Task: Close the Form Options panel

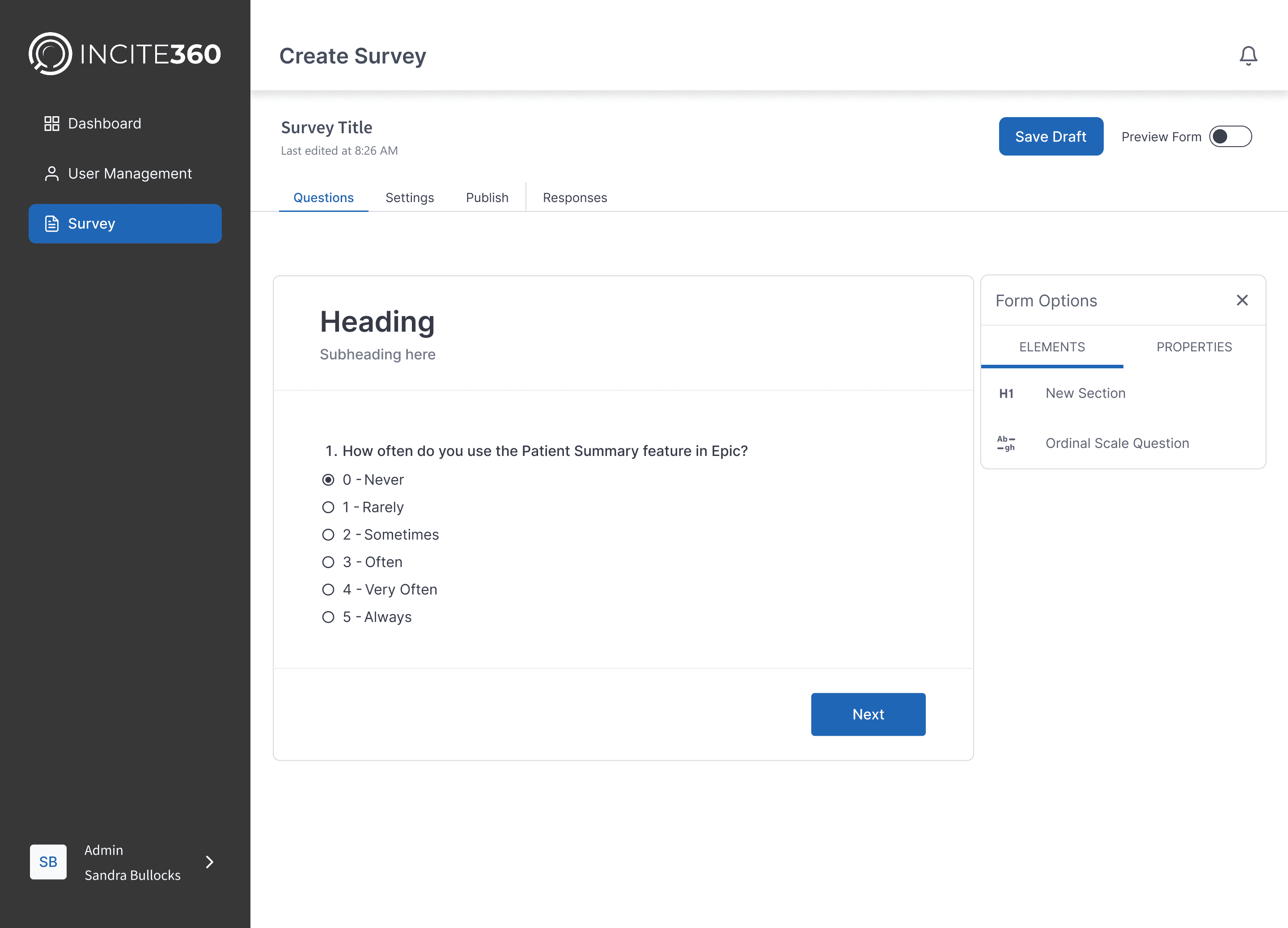Action: [1242, 300]
